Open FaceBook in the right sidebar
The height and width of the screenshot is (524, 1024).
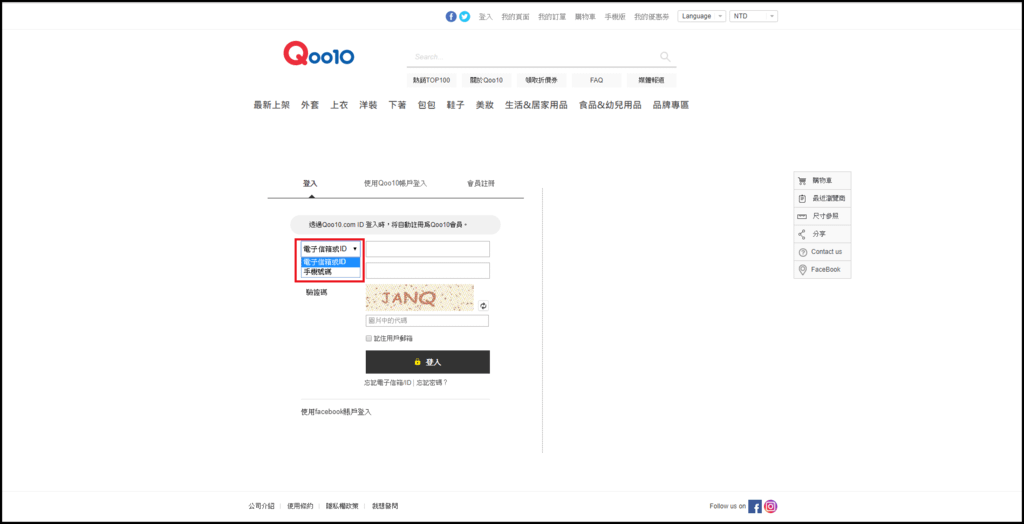point(822,269)
